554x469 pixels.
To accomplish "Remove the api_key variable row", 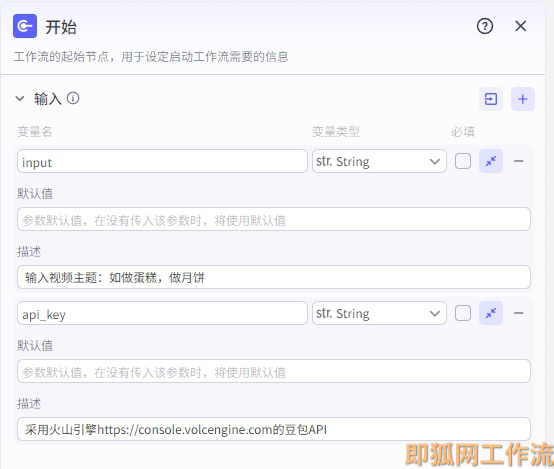I will click(x=519, y=313).
